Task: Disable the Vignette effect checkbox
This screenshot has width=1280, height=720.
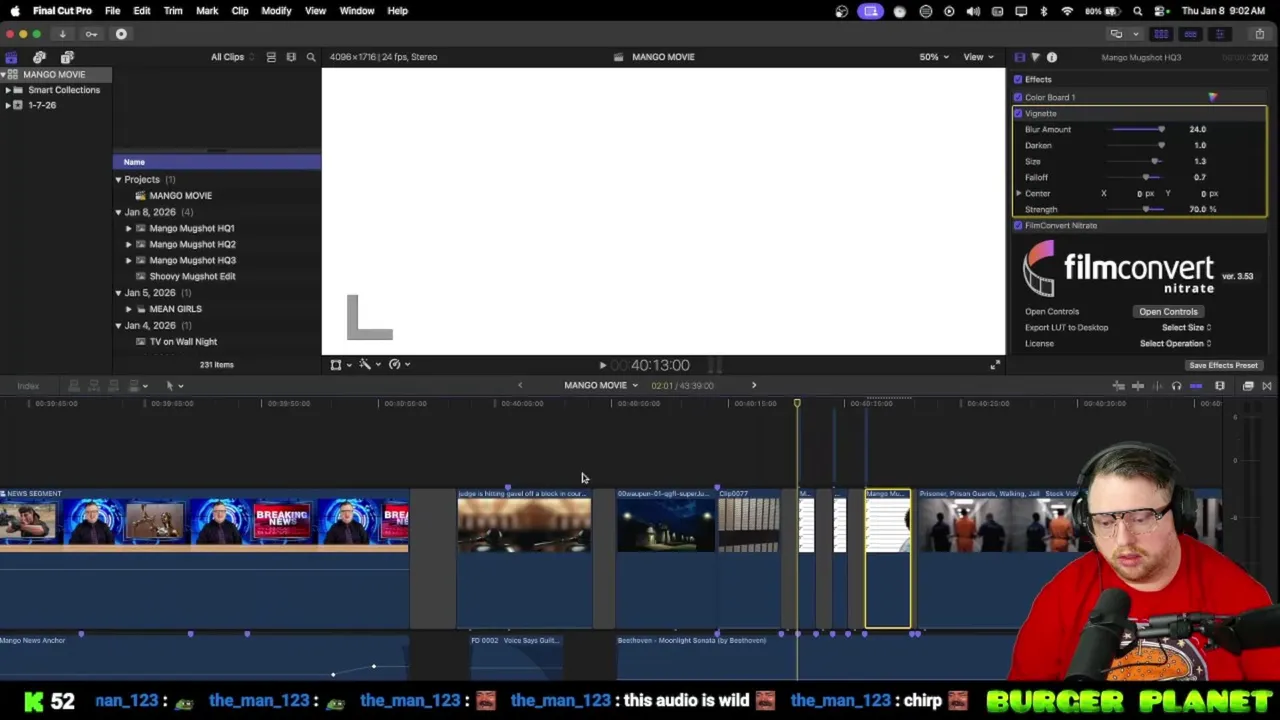Action: (1018, 113)
